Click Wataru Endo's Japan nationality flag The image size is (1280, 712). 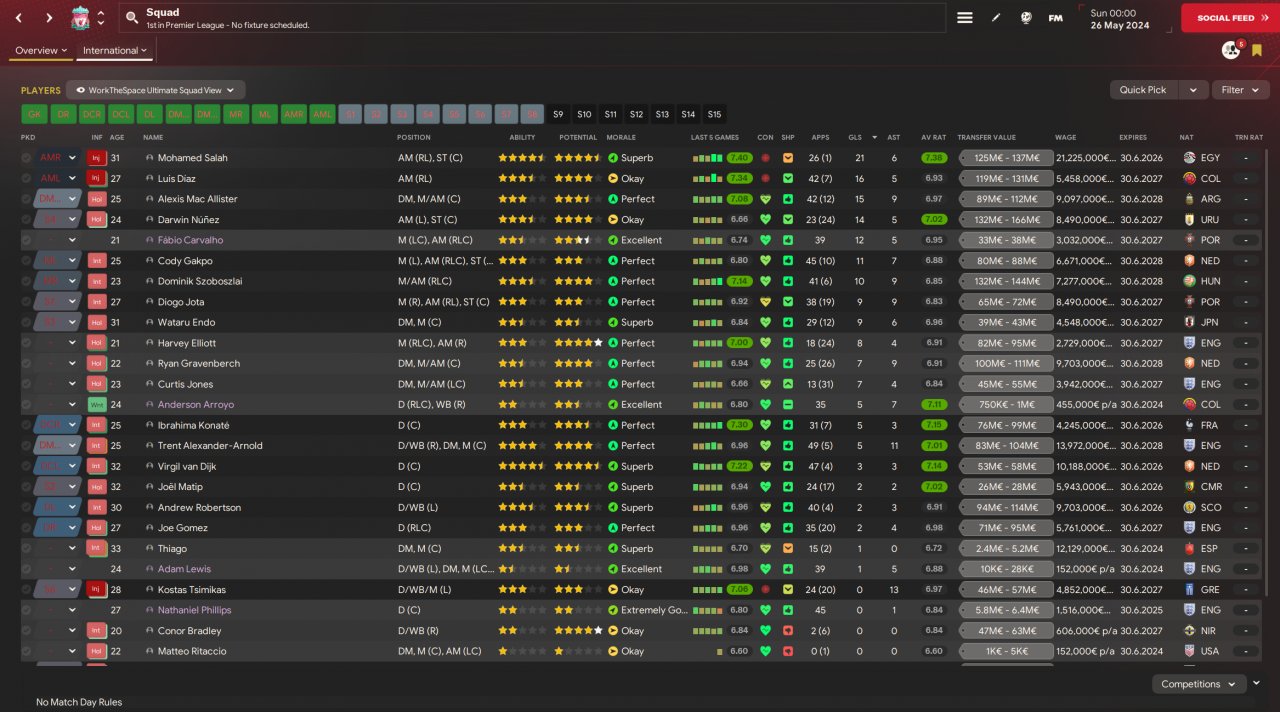1189,322
